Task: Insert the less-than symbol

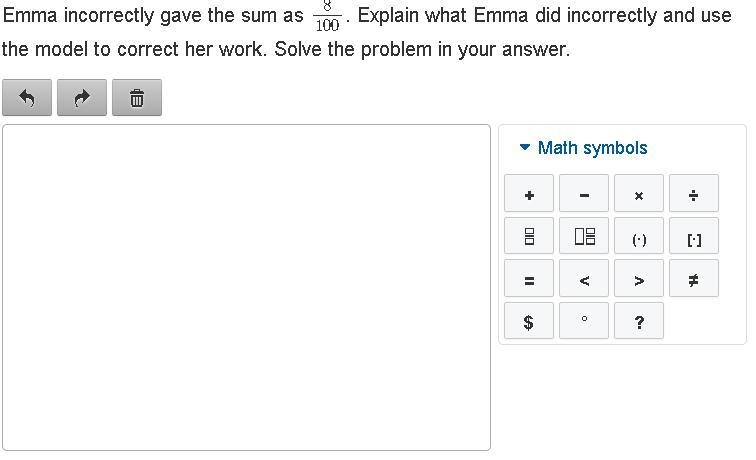Action: pos(584,278)
